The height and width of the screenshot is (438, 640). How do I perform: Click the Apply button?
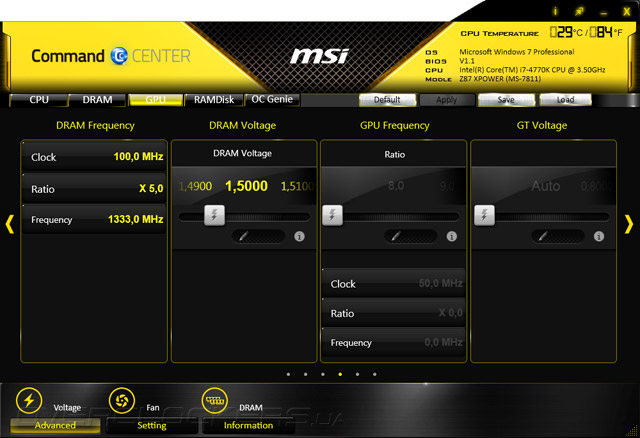[x=447, y=100]
